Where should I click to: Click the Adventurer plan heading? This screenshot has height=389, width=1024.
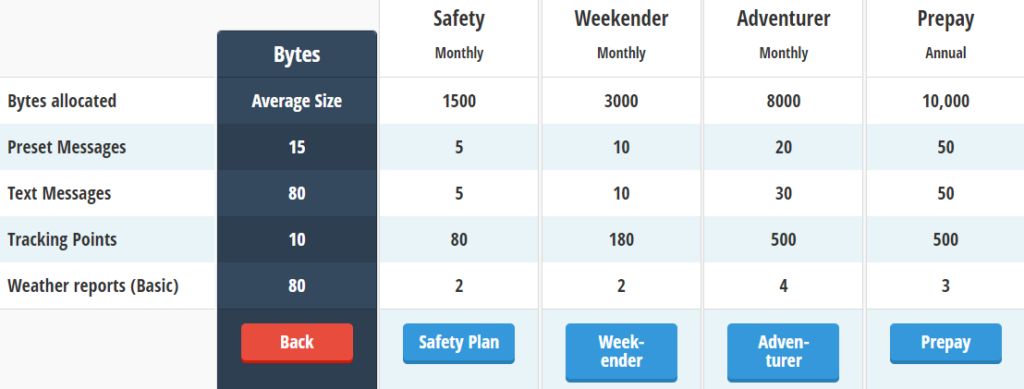pyautogui.click(x=783, y=19)
